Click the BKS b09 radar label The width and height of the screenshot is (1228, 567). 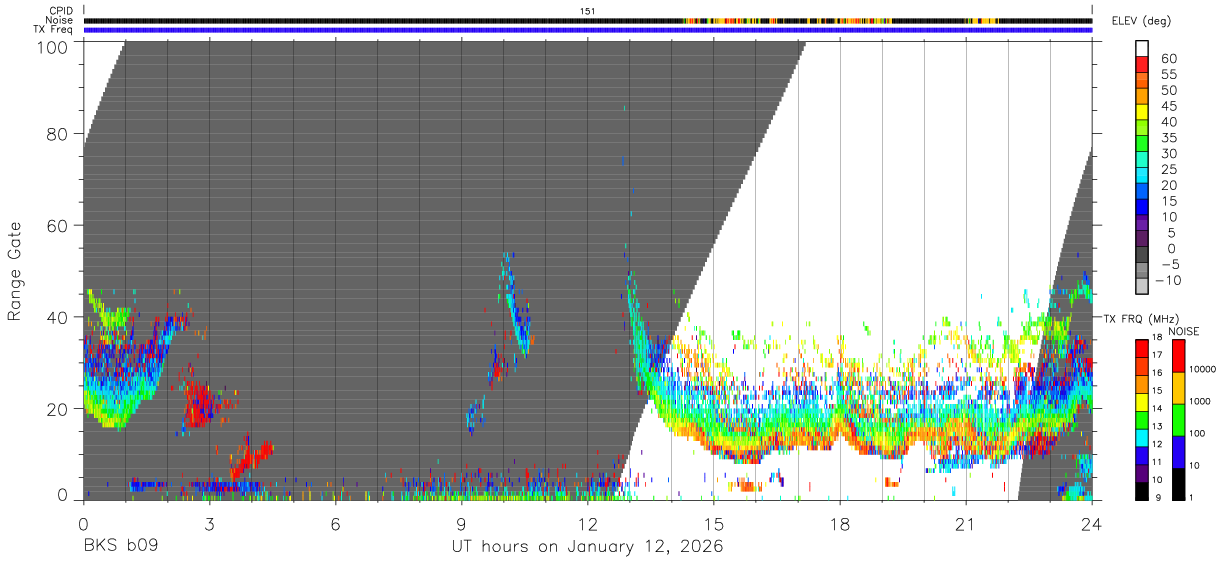[120, 547]
